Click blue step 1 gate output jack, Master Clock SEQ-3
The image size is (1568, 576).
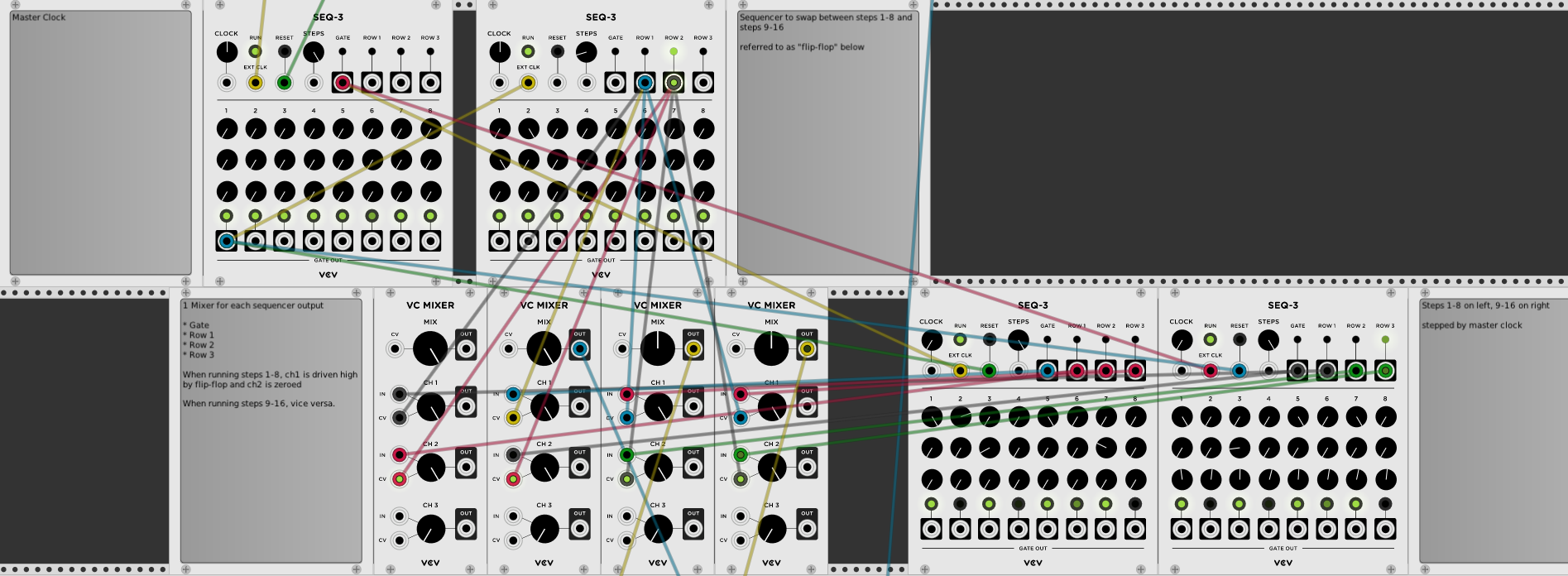click(x=227, y=242)
